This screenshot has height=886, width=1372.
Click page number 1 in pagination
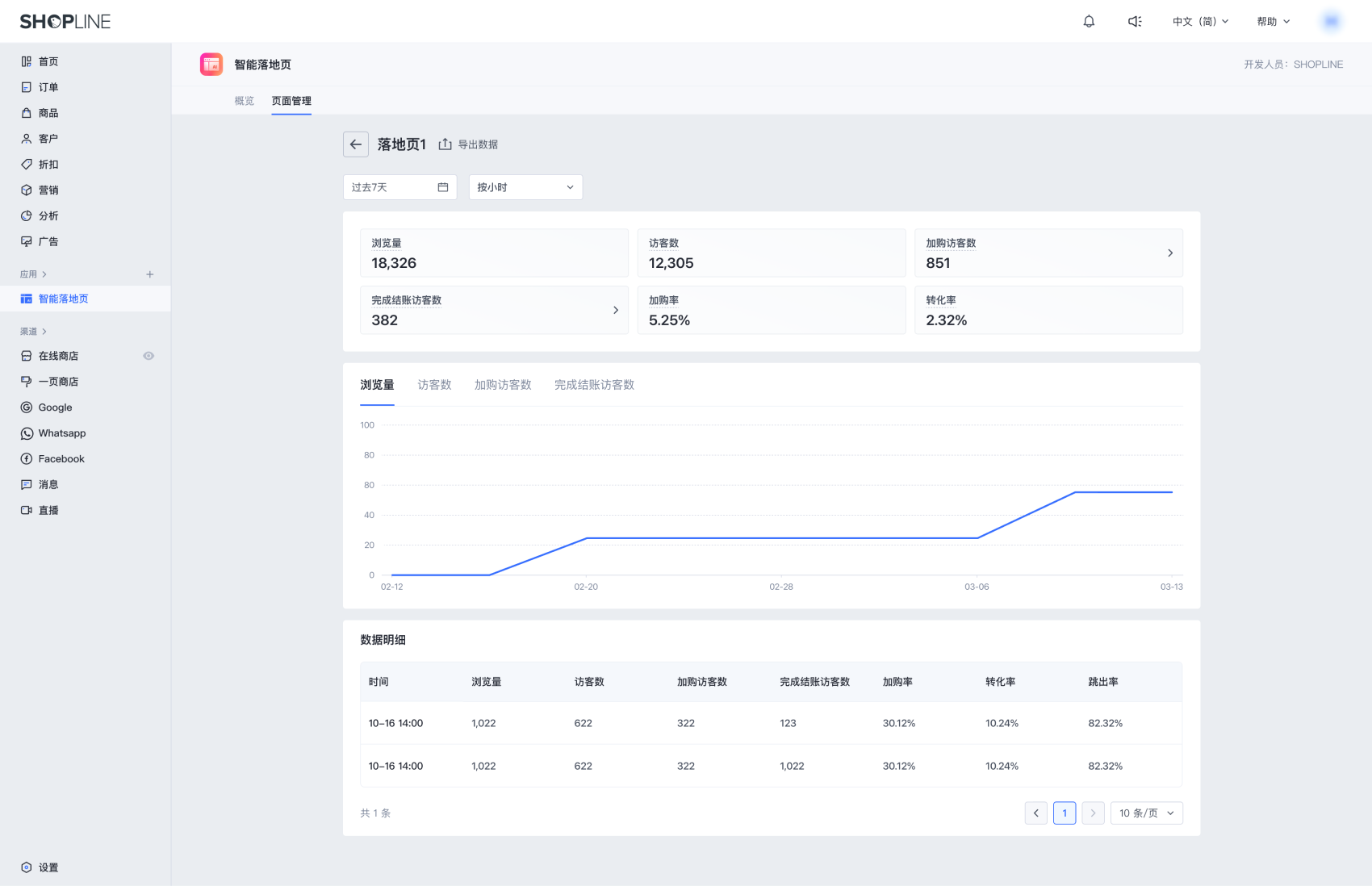1065,813
